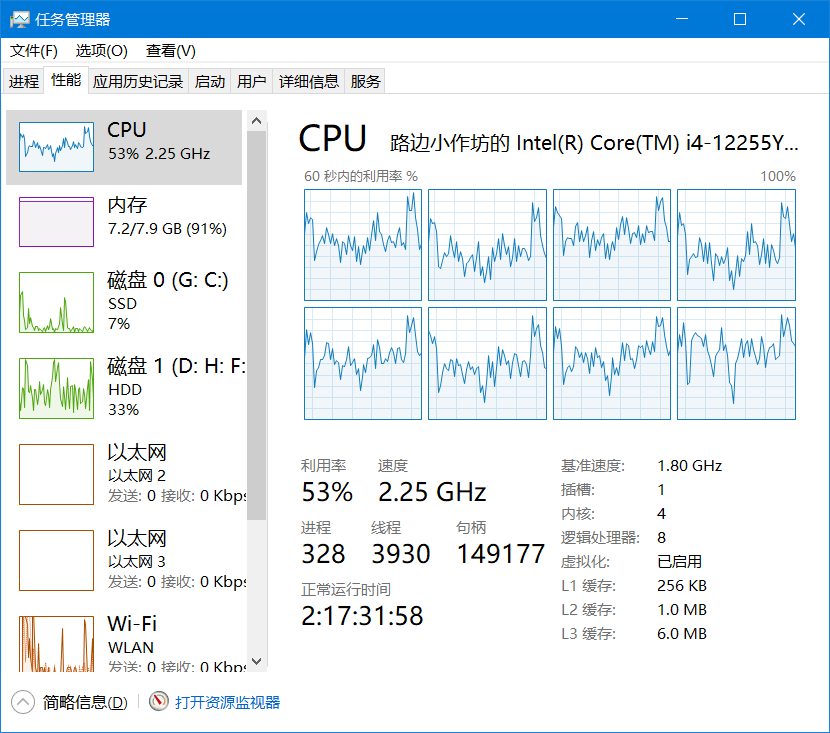The image size is (830, 733).
Task: Click the second logical processor graph, top row
Action: [x=487, y=245]
